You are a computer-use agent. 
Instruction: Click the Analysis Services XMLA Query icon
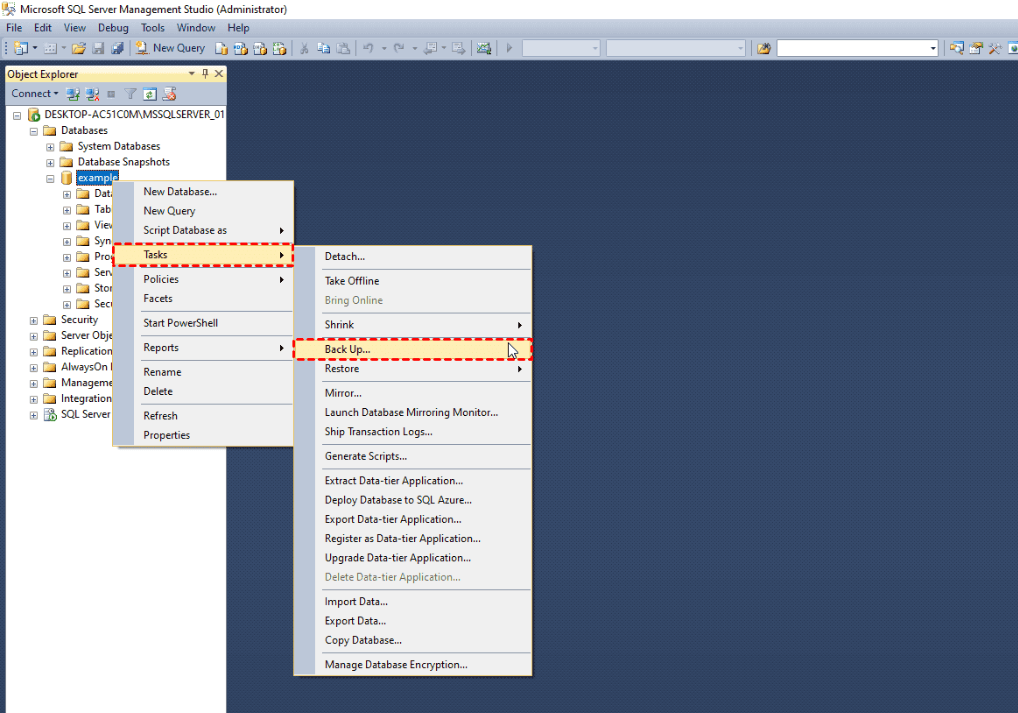click(x=280, y=48)
